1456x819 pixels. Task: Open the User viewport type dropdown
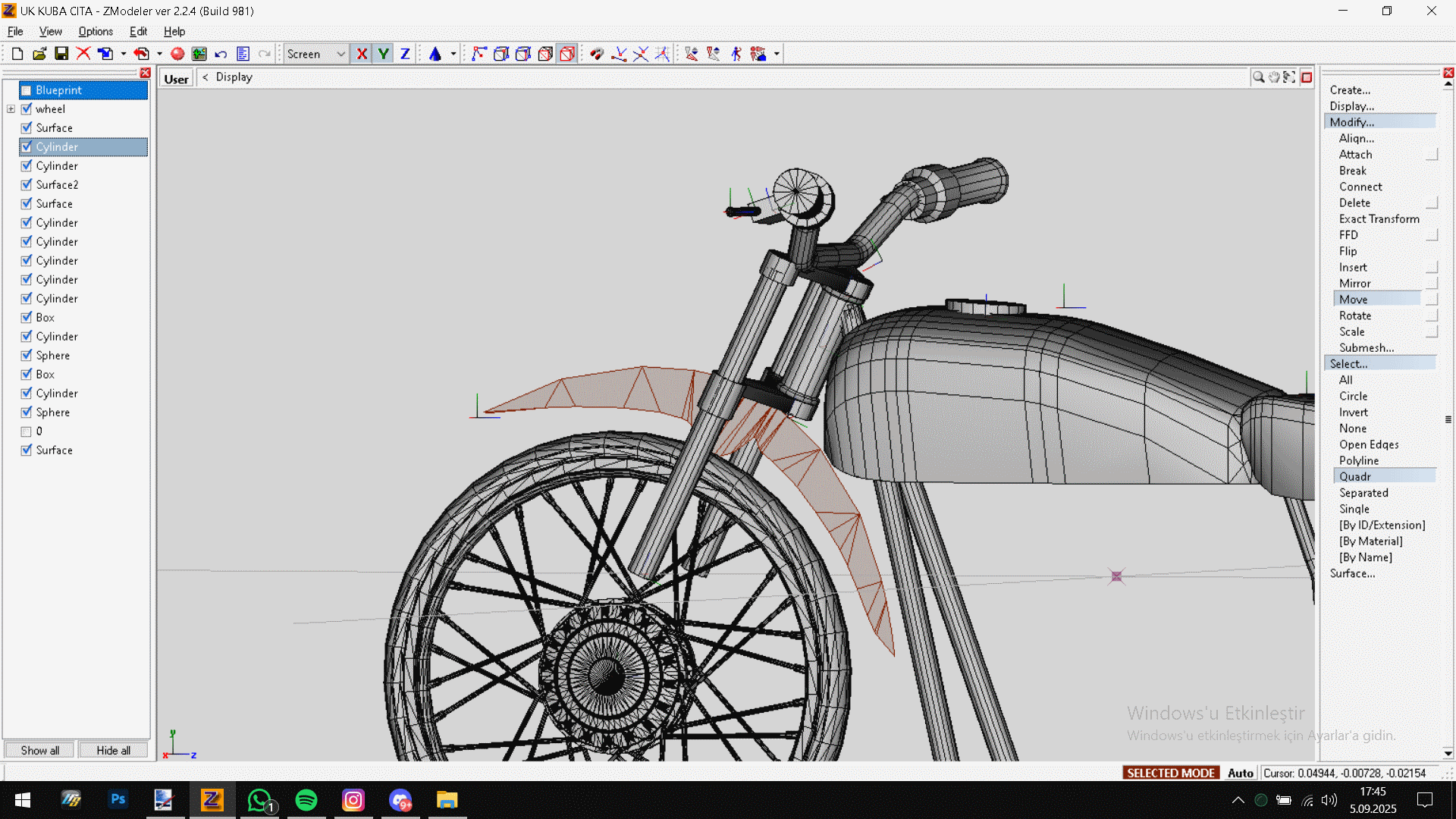(176, 79)
